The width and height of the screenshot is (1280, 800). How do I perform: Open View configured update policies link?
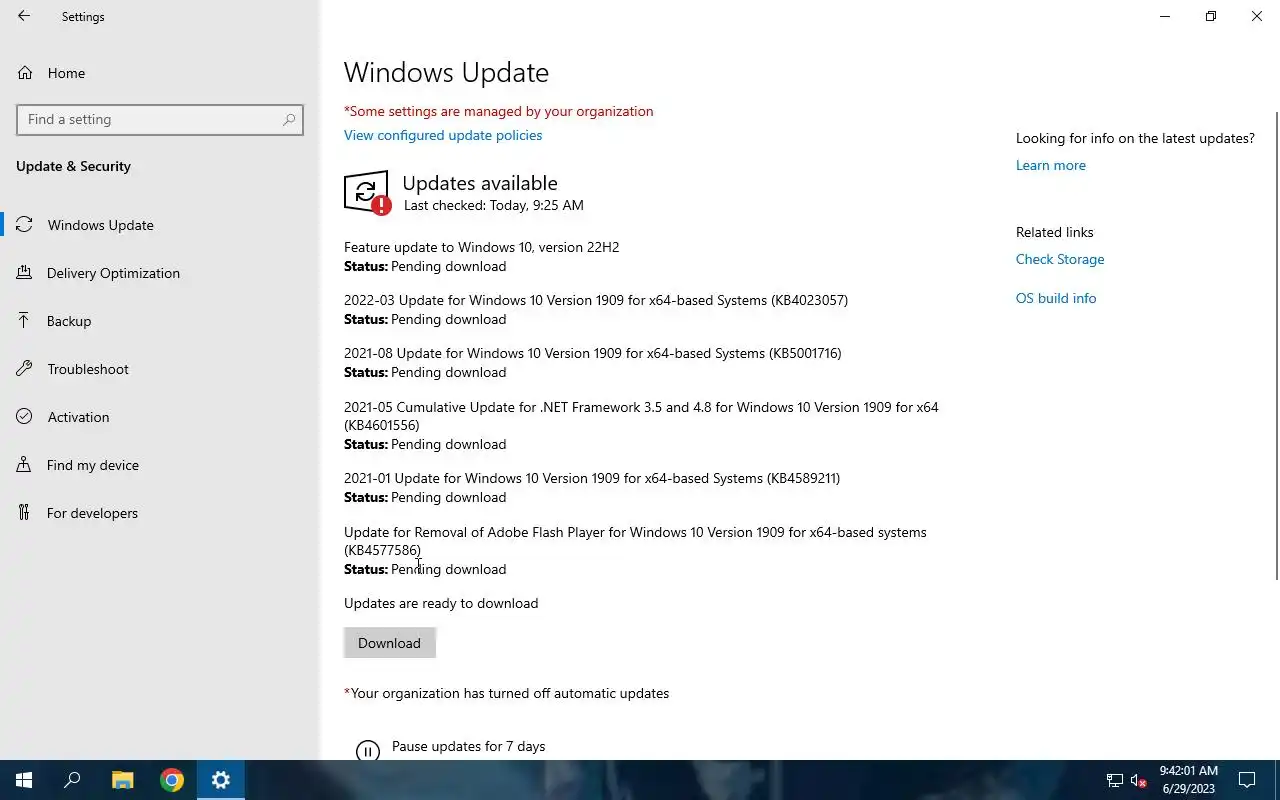click(x=443, y=135)
